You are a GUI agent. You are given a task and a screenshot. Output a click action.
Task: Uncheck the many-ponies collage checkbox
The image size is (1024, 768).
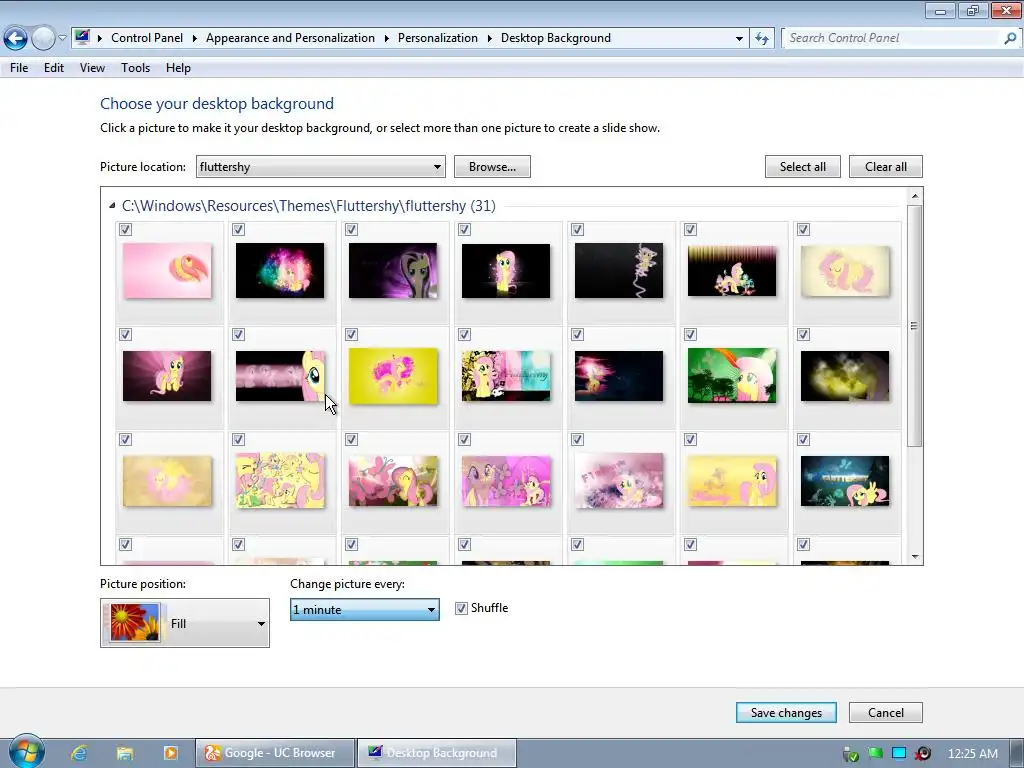pyautogui.click(x=238, y=440)
